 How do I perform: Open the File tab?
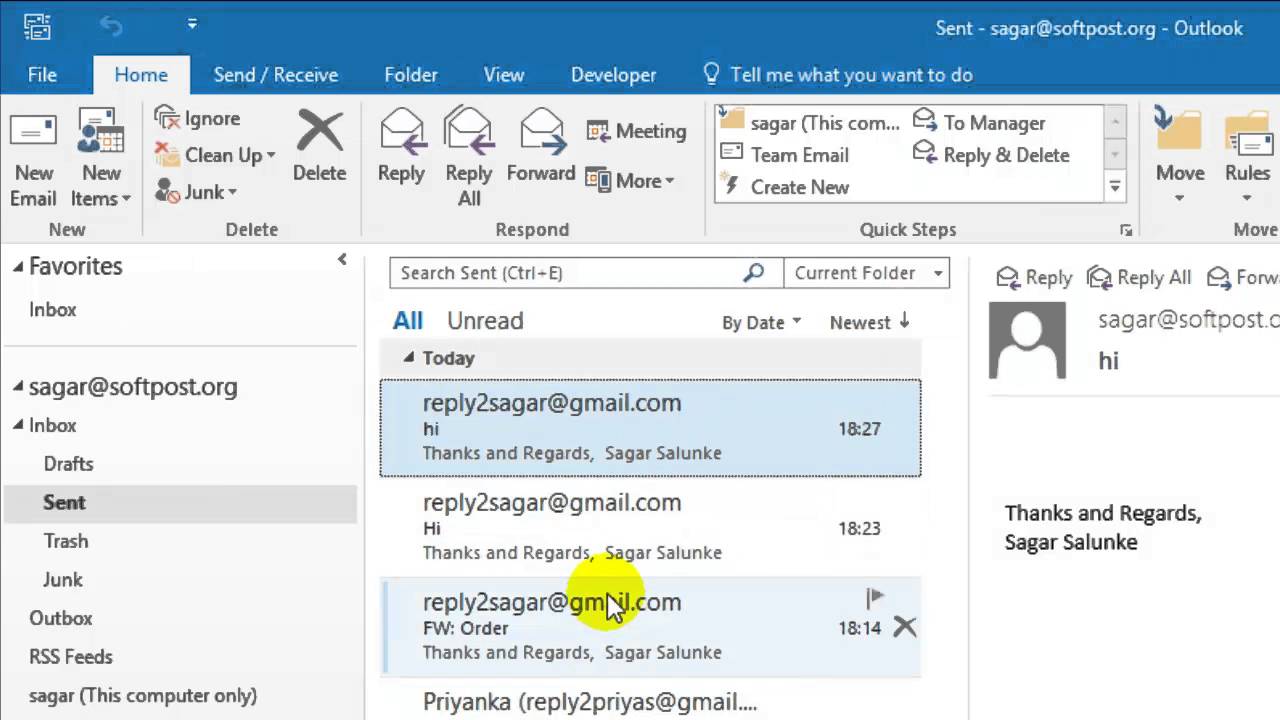click(x=42, y=75)
